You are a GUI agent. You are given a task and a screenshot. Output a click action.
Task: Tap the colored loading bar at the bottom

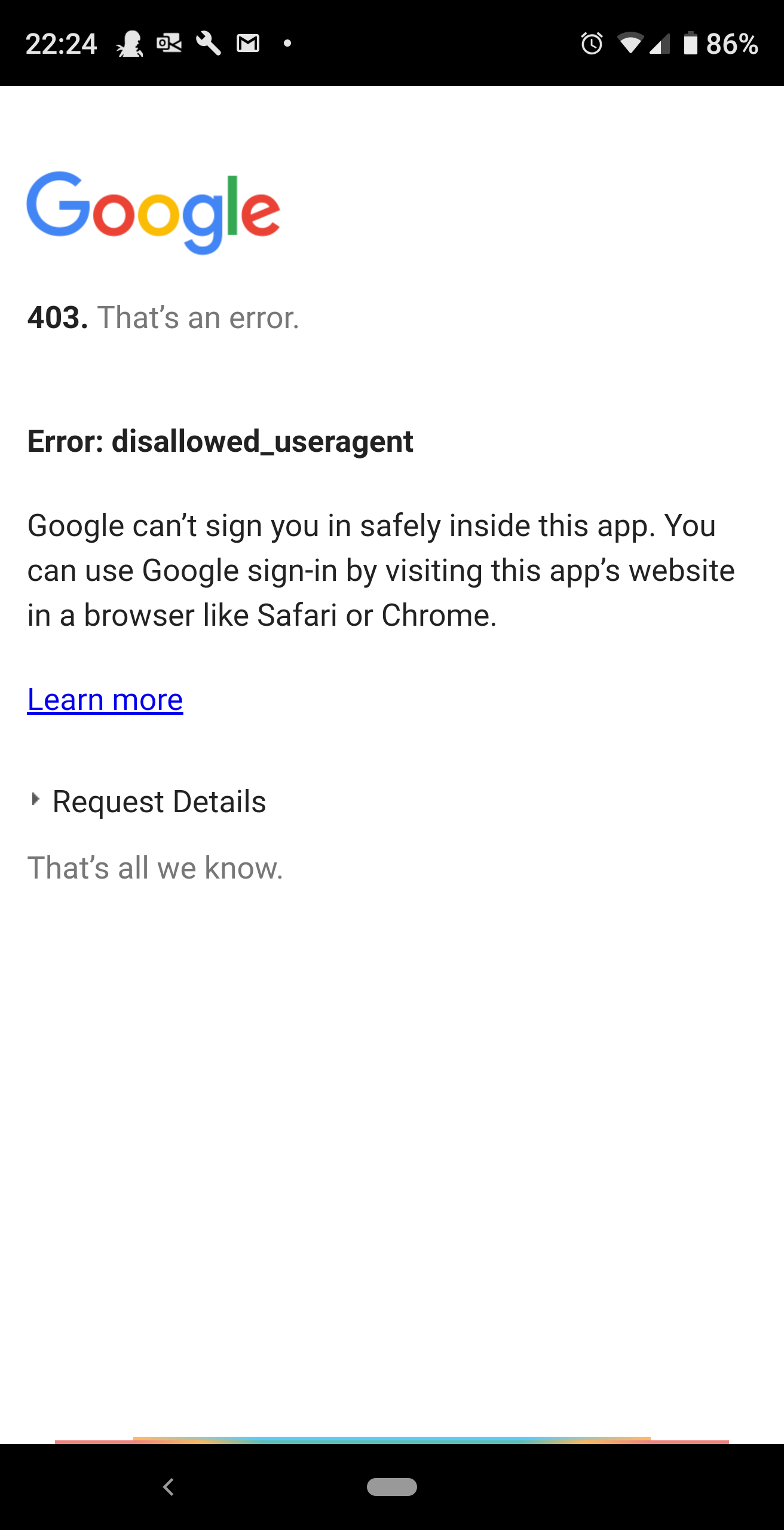[392, 1440]
